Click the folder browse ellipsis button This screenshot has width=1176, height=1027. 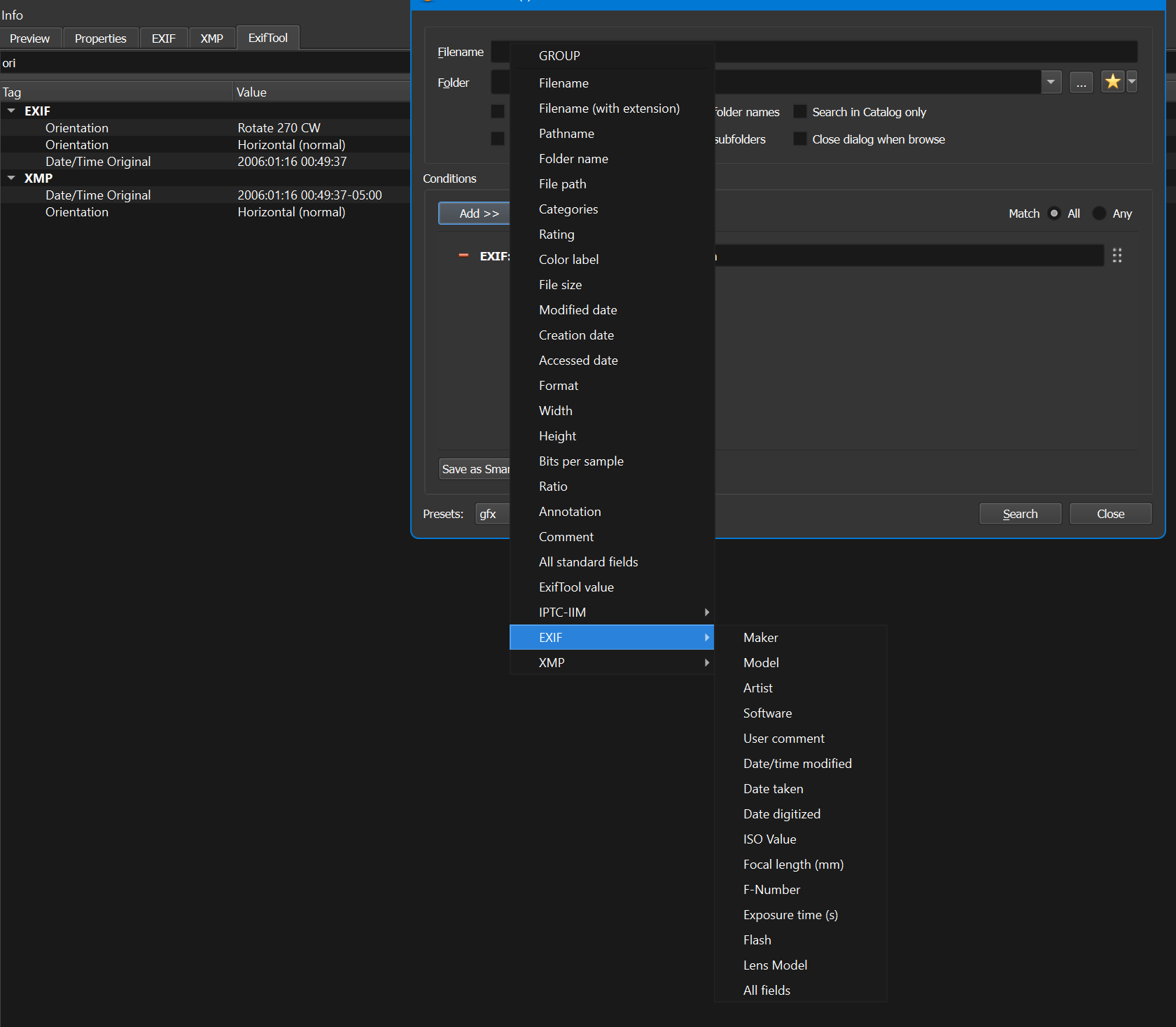click(1081, 83)
